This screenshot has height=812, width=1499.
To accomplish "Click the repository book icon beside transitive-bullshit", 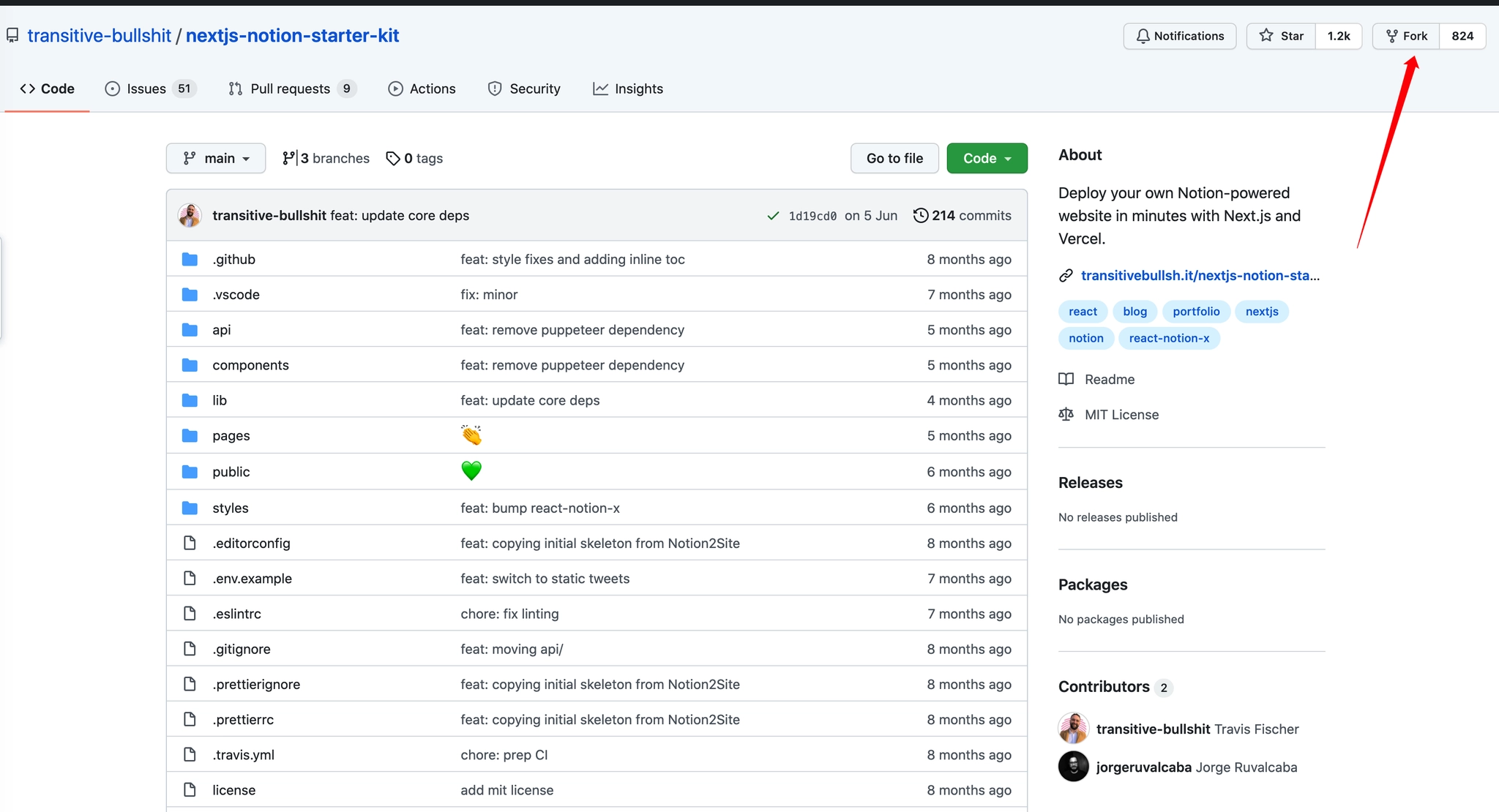I will pos(12,36).
